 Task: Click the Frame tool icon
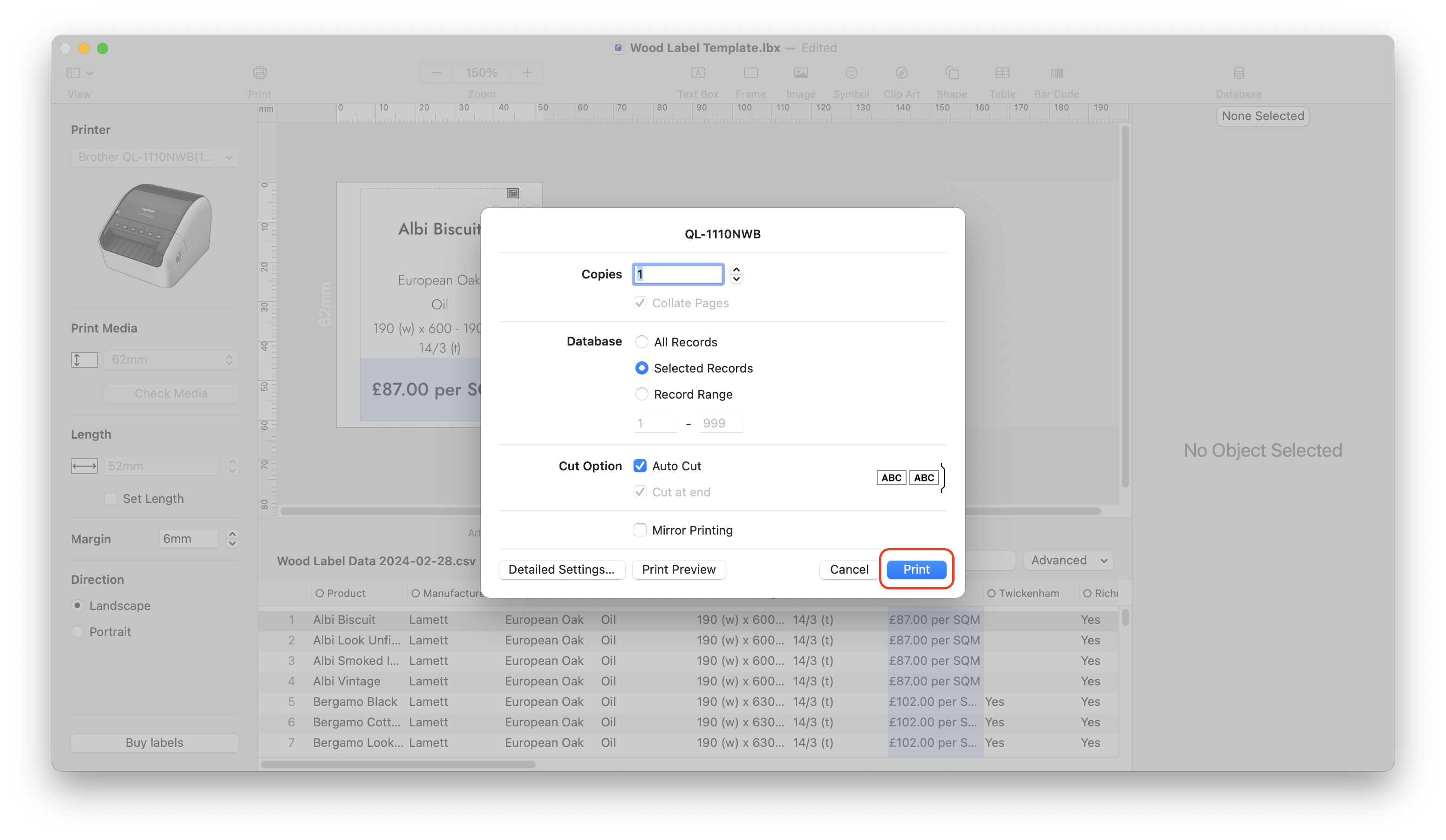pyautogui.click(x=750, y=74)
